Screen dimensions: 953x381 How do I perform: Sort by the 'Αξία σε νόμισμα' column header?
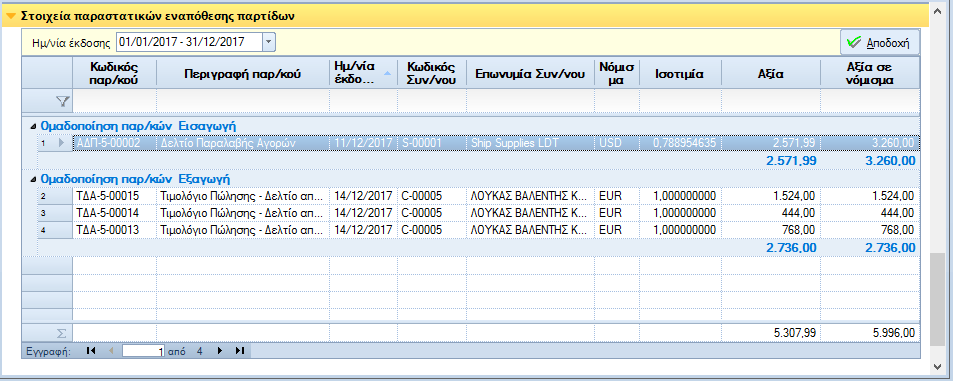click(870, 73)
